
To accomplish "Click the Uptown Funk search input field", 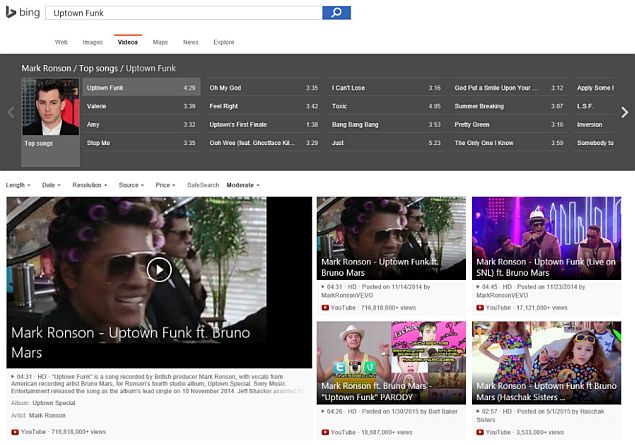I will click(183, 13).
